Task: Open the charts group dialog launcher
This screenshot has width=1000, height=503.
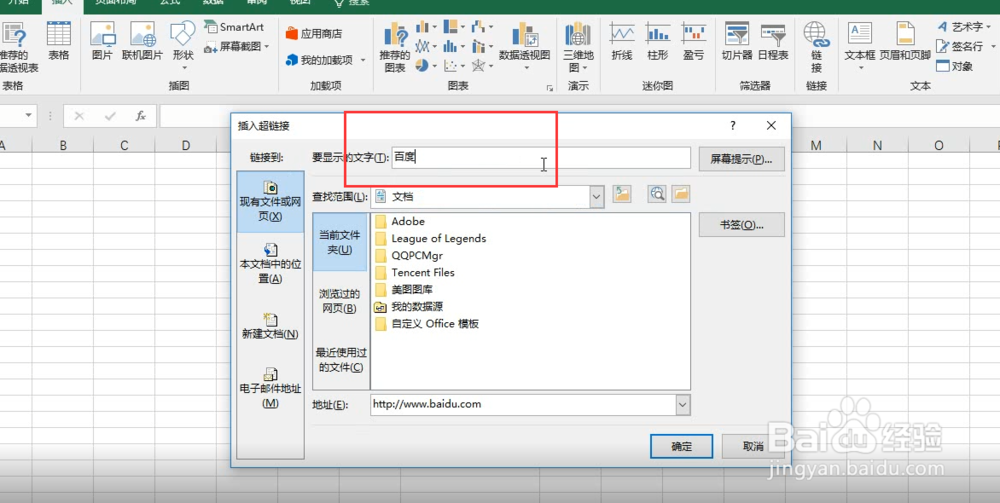Action: pos(549,88)
